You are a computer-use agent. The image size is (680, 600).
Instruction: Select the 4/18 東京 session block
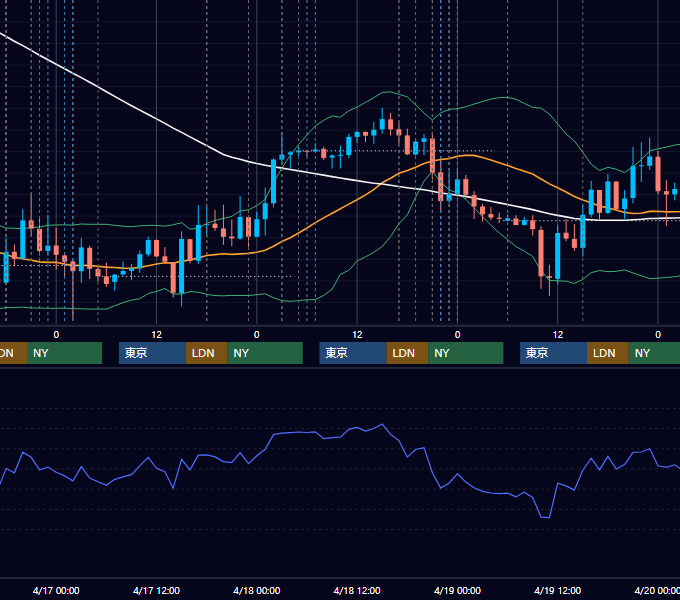point(353,353)
